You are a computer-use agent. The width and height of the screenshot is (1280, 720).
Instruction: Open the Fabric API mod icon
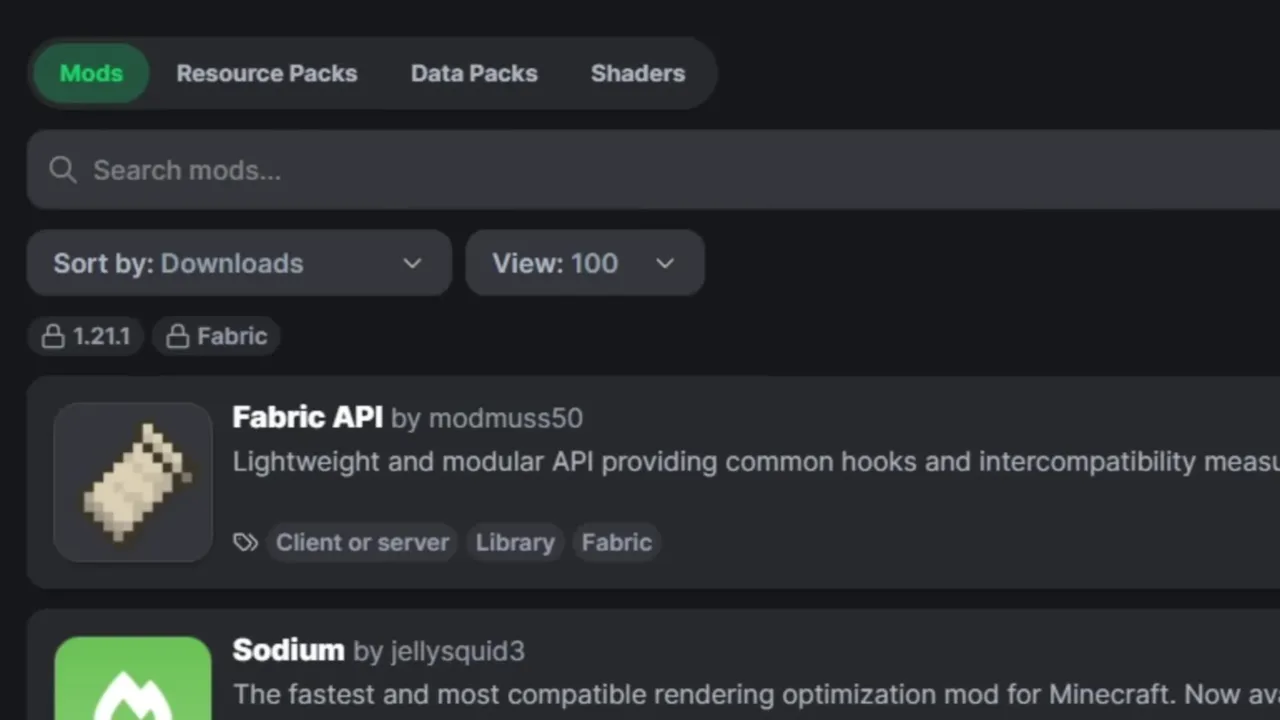pyautogui.click(x=133, y=482)
